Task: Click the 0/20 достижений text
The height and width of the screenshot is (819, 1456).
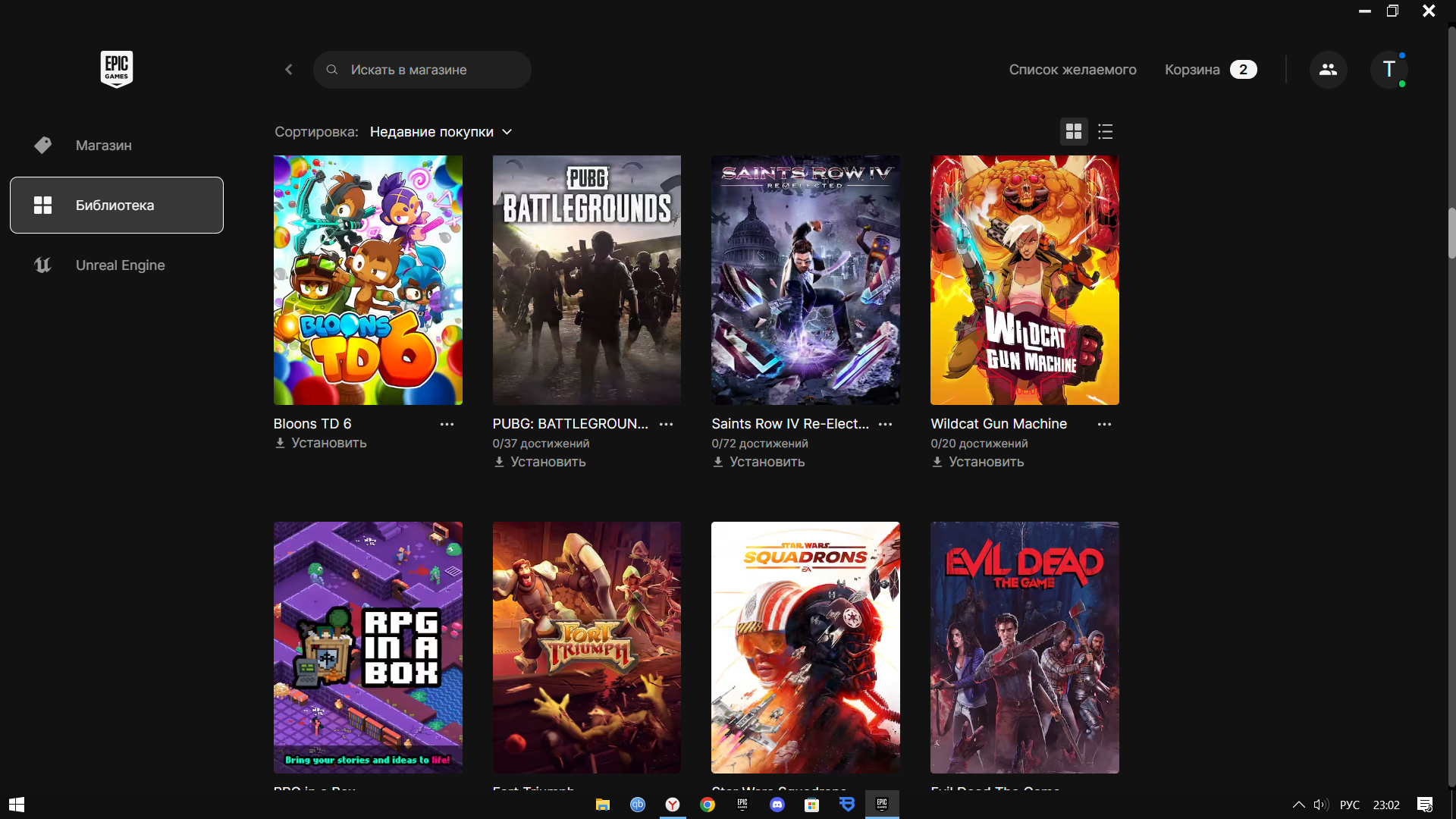Action: [x=979, y=444]
